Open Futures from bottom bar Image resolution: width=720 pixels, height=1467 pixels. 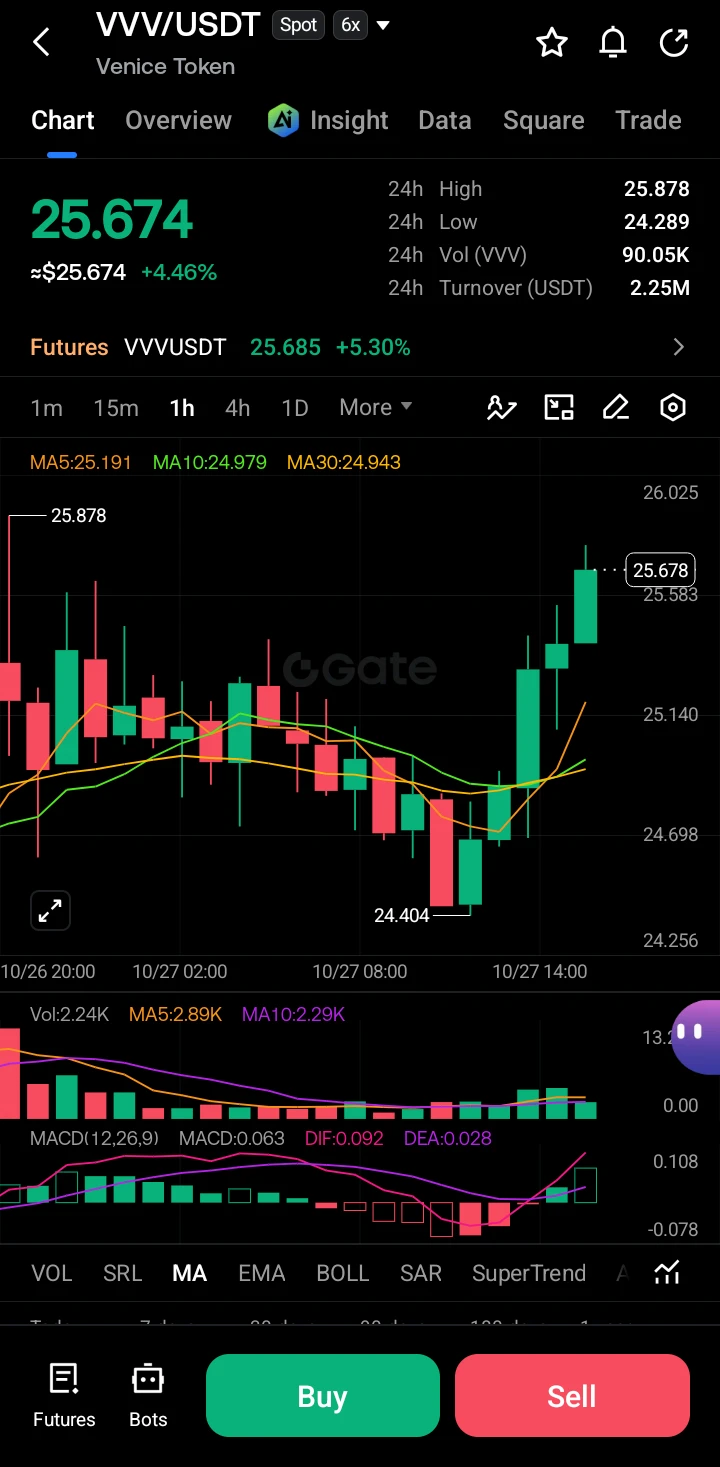(x=64, y=1396)
